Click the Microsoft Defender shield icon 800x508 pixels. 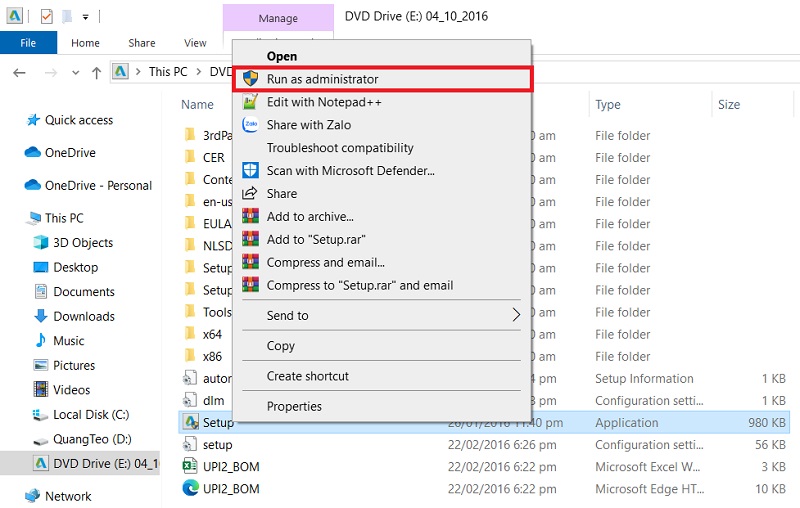pyautogui.click(x=250, y=170)
